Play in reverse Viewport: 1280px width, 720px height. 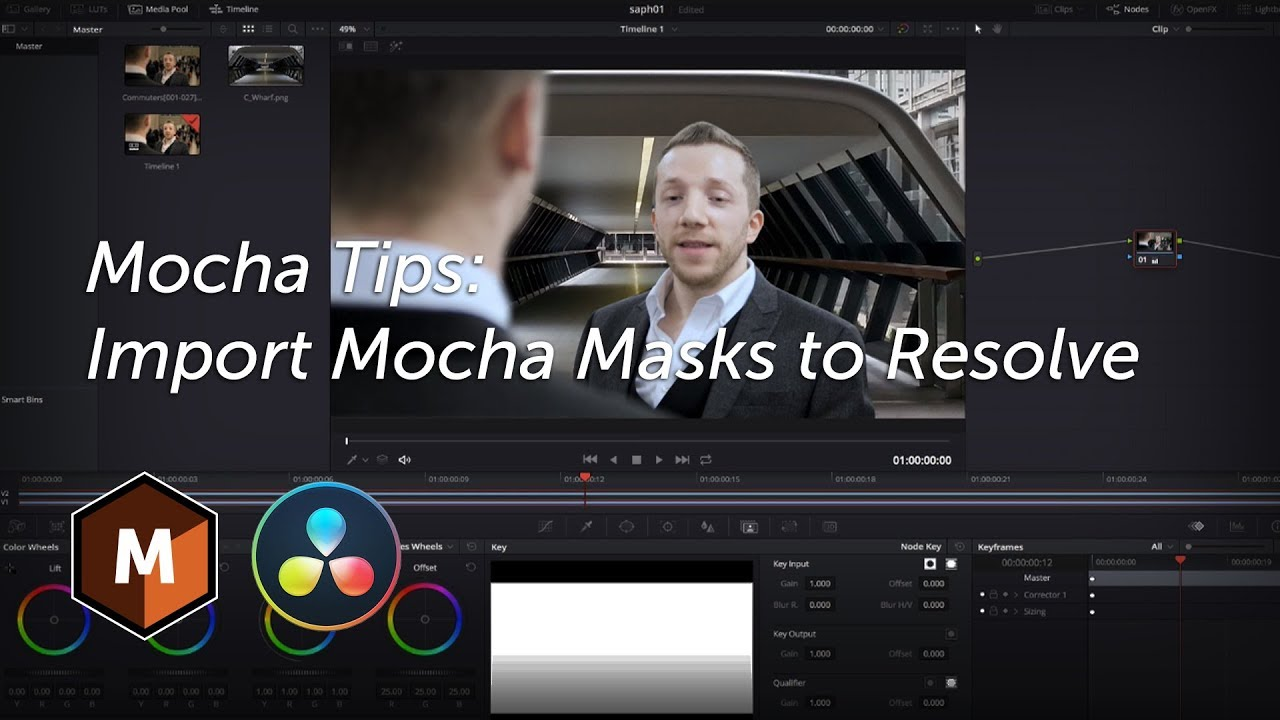tap(614, 460)
